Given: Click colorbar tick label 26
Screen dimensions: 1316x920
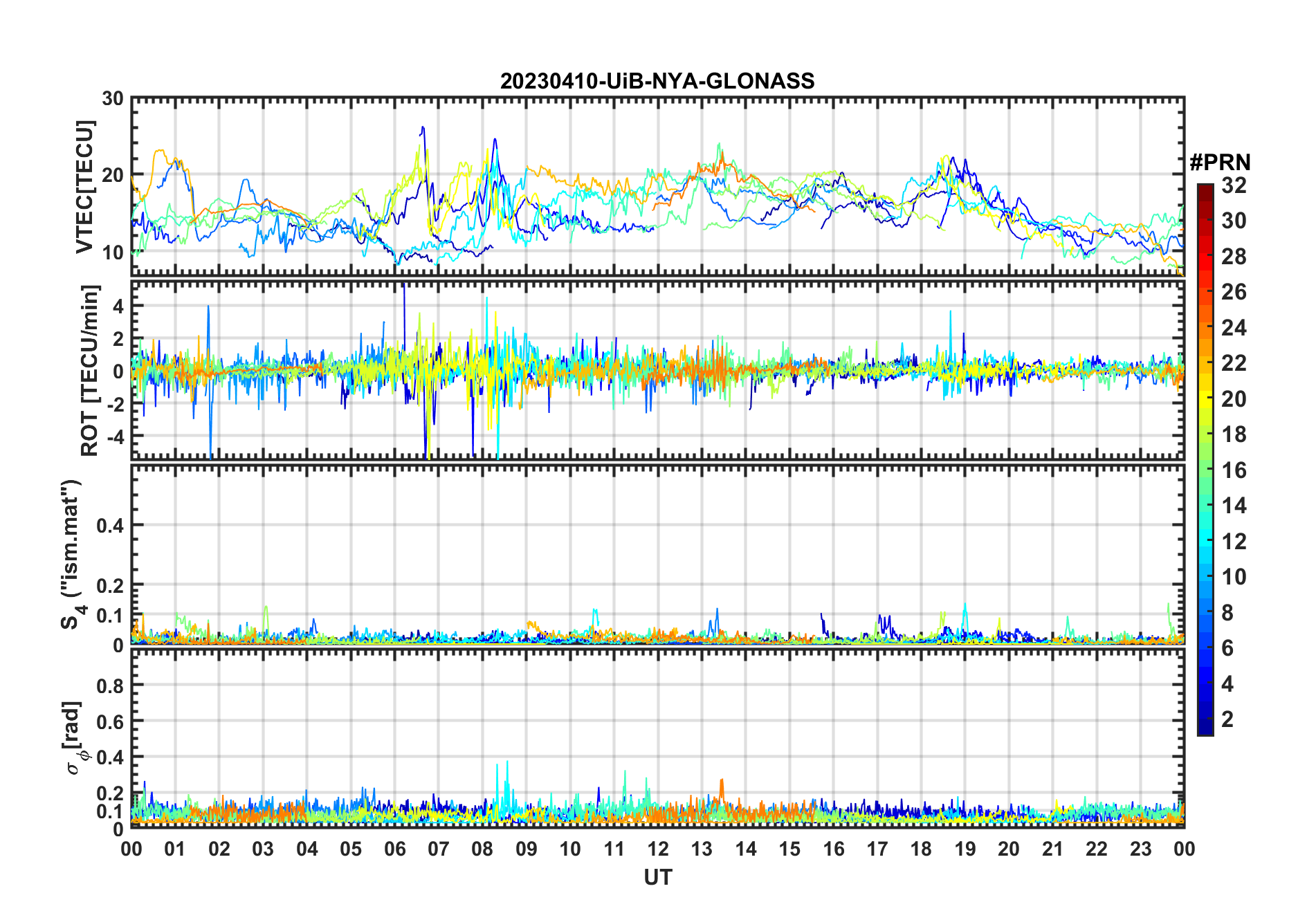Looking at the screenshot, I should pyautogui.click(x=1234, y=292).
